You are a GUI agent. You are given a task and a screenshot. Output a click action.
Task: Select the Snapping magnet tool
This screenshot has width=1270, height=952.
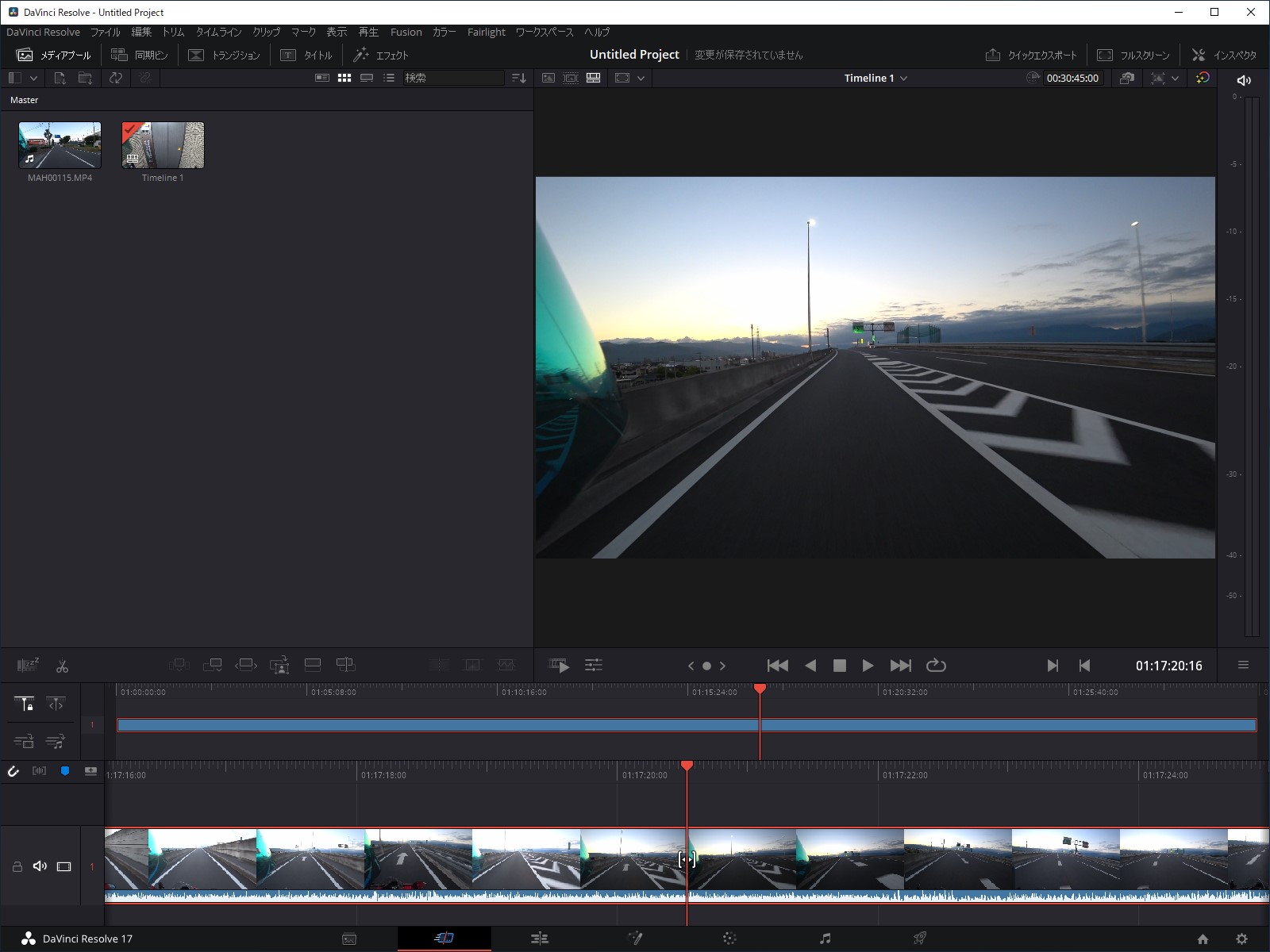point(13,771)
